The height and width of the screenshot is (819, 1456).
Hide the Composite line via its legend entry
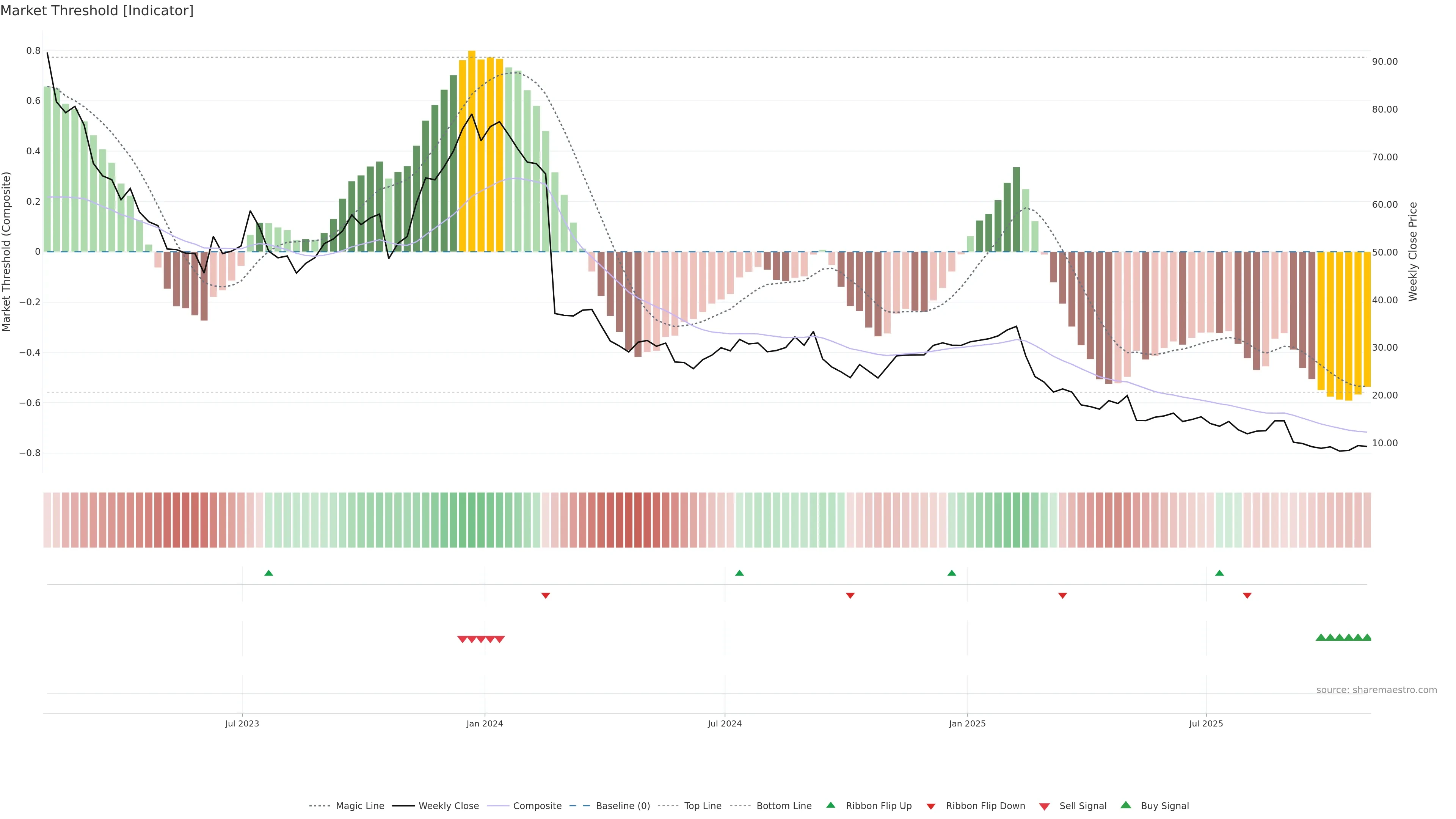537,806
